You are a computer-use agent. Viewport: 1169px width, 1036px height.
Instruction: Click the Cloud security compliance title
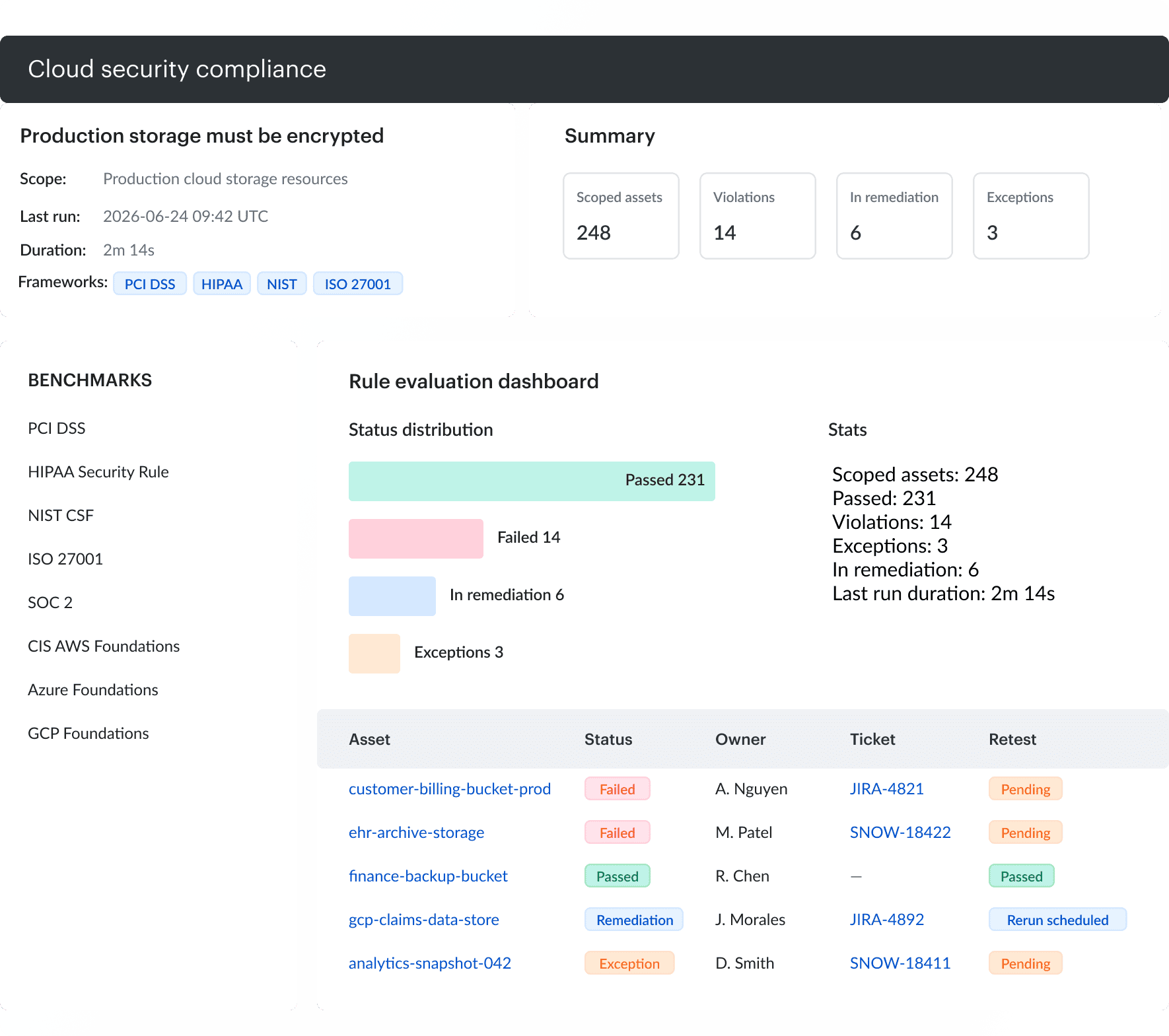pyautogui.click(x=177, y=69)
